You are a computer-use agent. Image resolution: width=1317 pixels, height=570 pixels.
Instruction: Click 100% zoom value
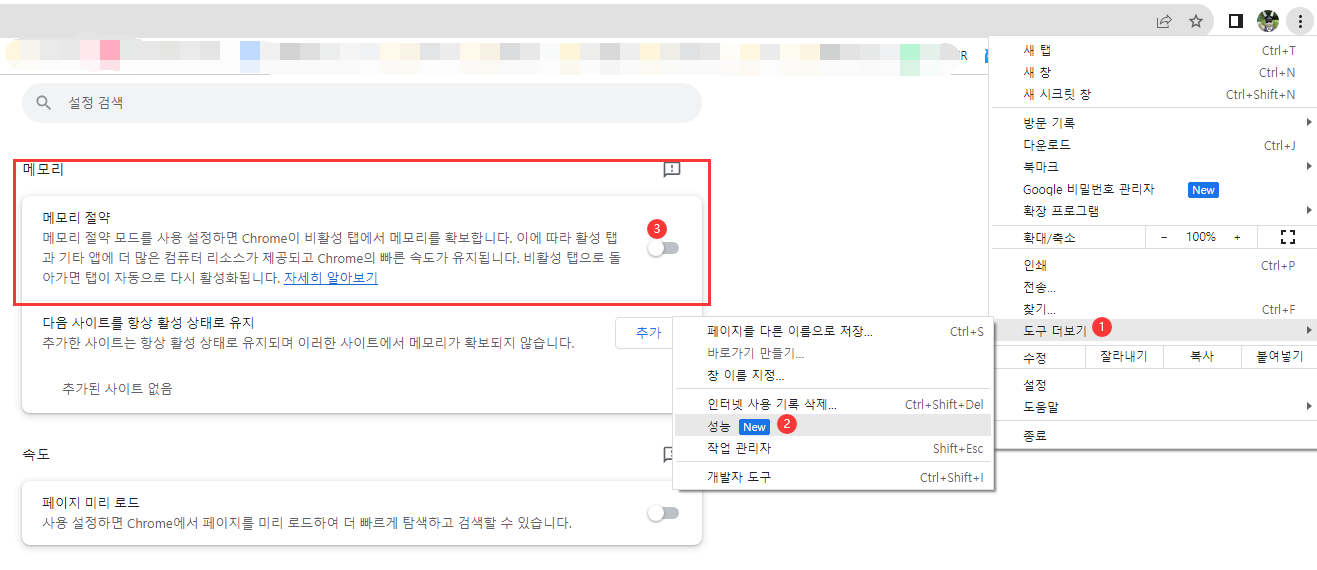(x=1200, y=237)
